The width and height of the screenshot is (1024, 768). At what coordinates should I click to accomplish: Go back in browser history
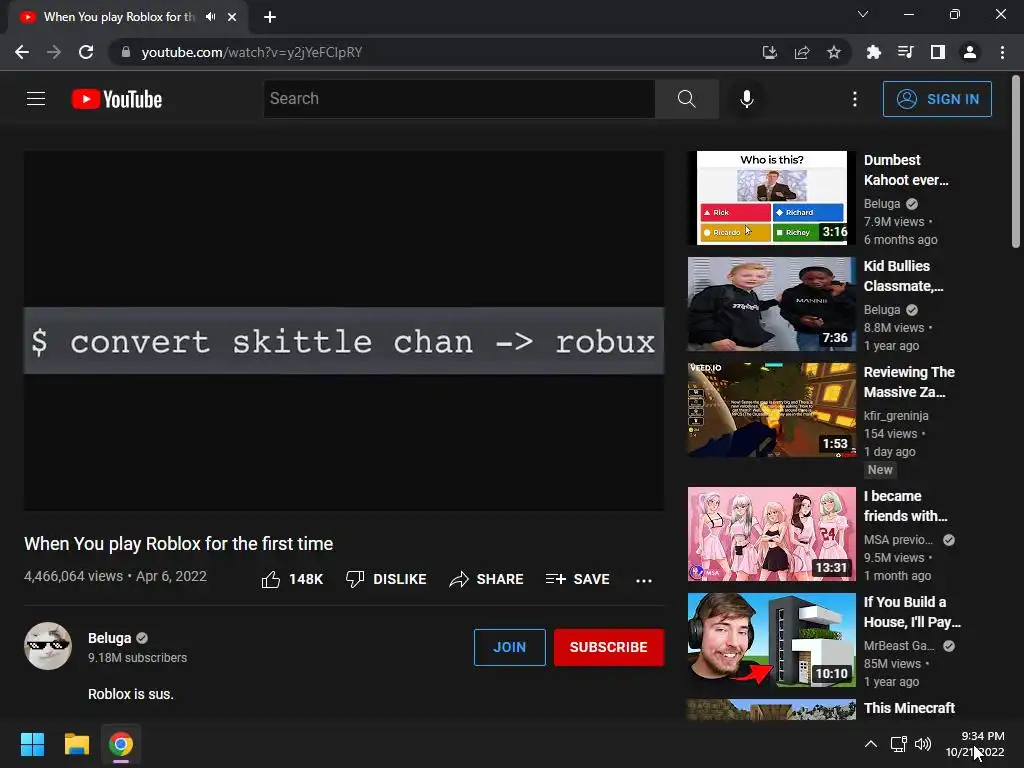coord(22,52)
